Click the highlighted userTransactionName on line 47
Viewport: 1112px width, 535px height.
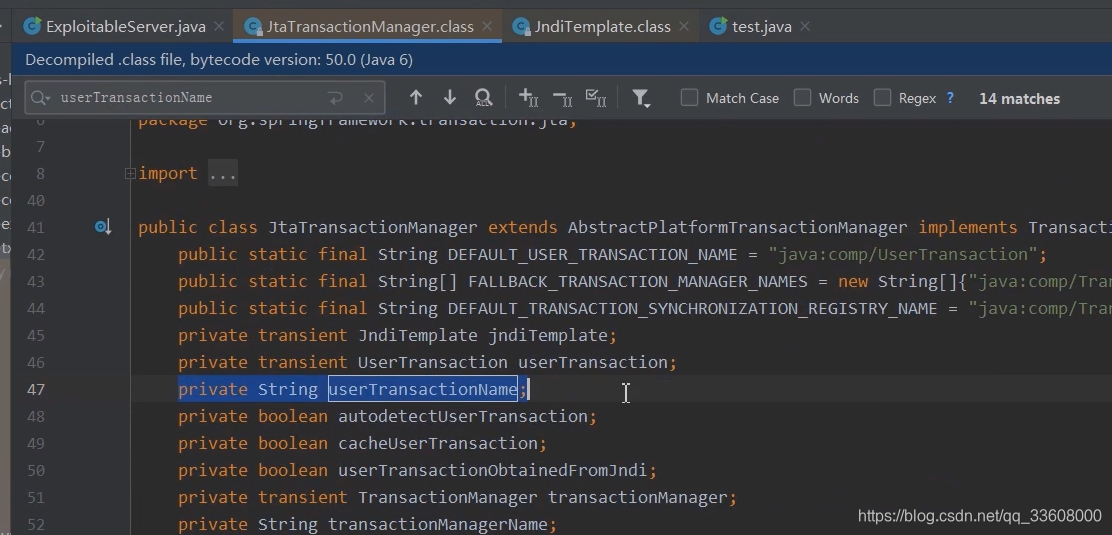point(423,390)
